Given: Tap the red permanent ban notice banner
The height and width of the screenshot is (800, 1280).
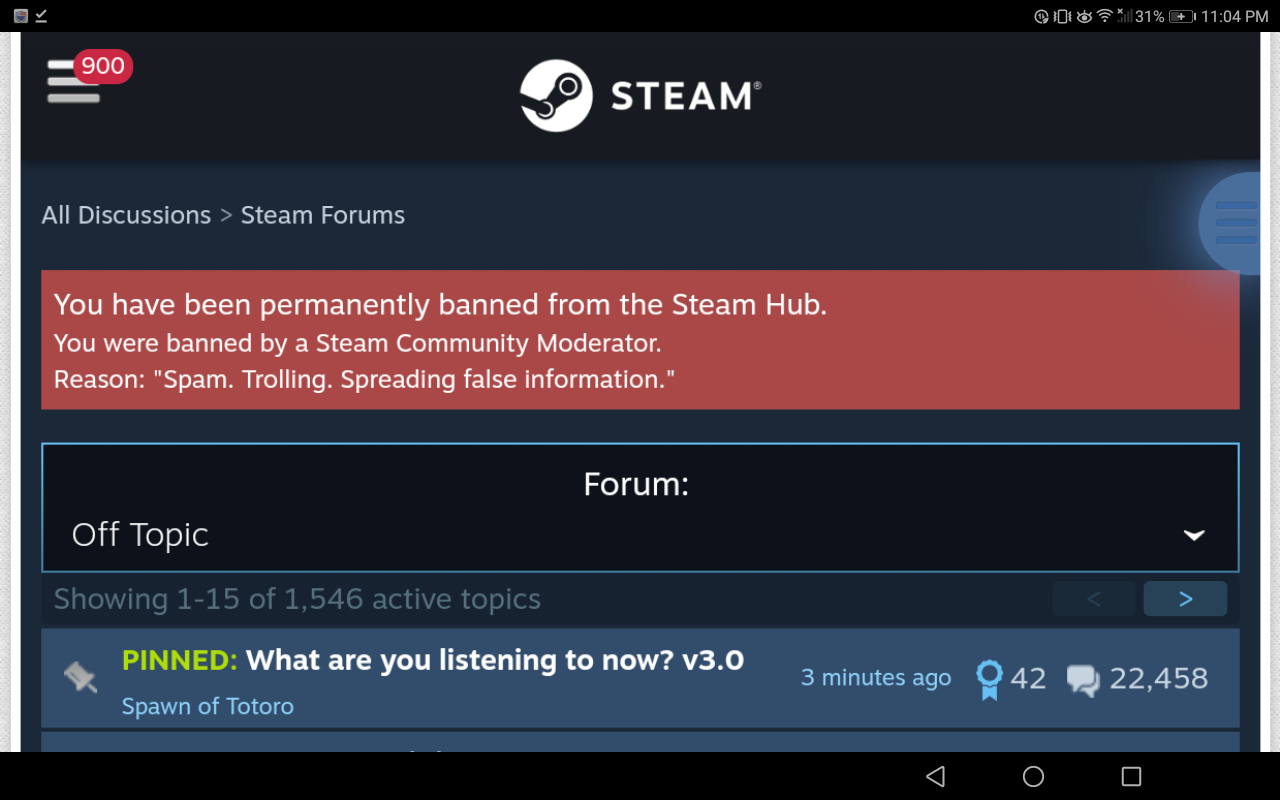Looking at the screenshot, I should tap(640, 340).
